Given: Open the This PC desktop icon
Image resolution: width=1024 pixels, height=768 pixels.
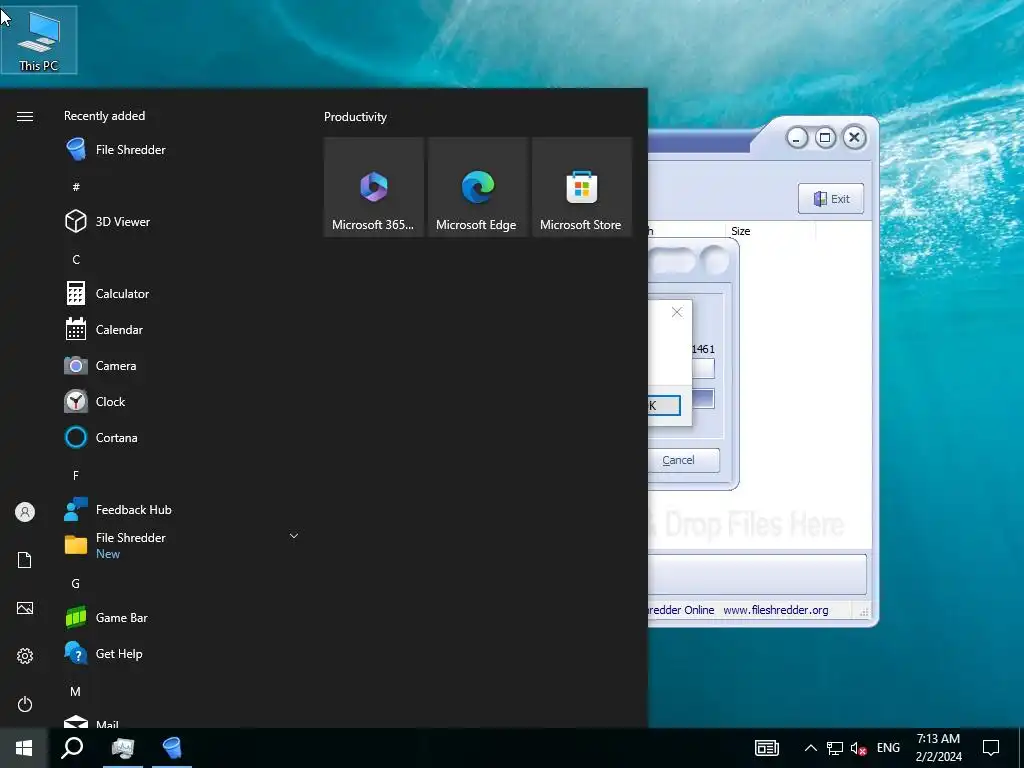Looking at the screenshot, I should click(x=39, y=40).
